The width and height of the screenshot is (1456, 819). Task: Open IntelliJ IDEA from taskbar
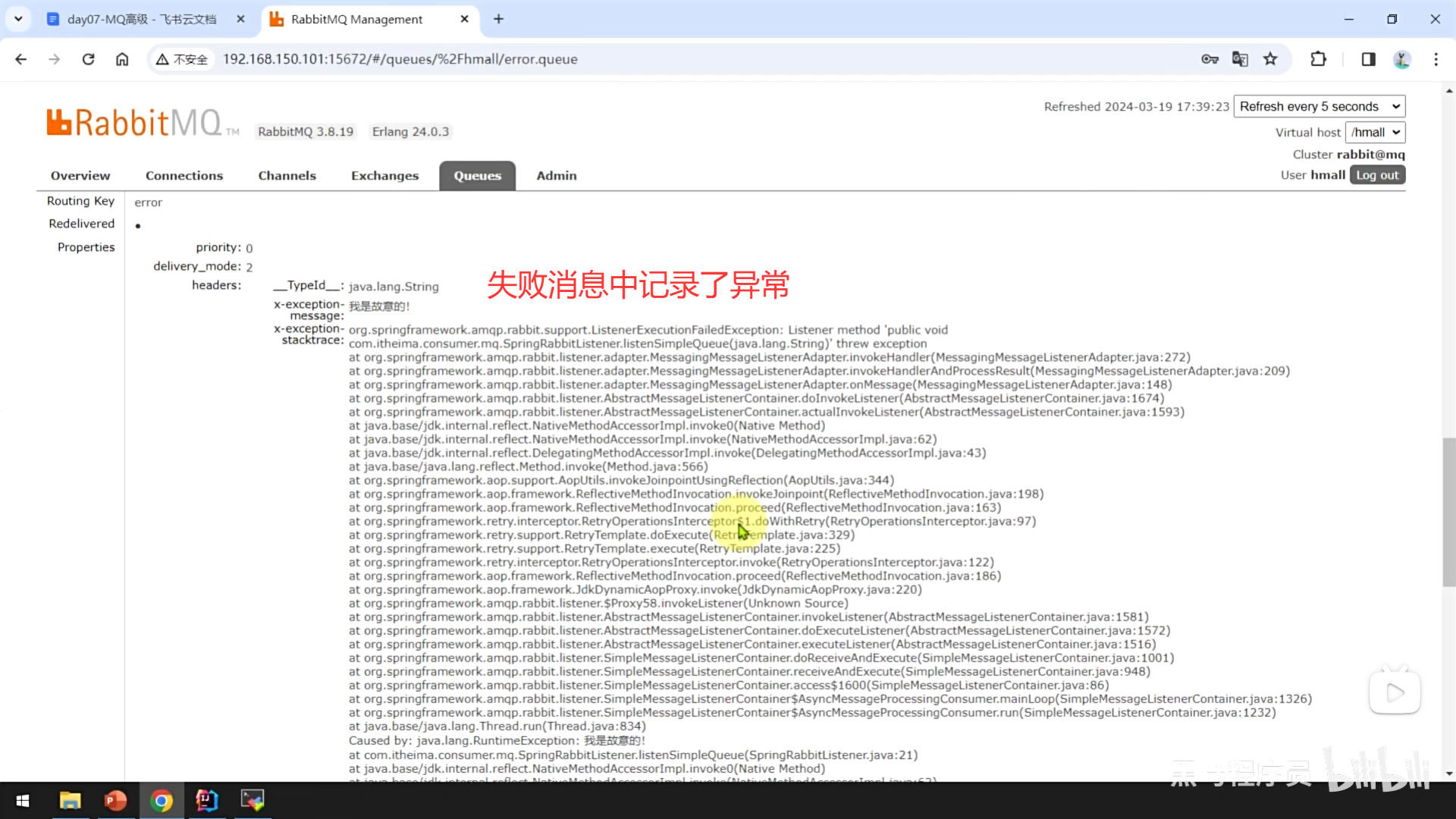coord(206,800)
